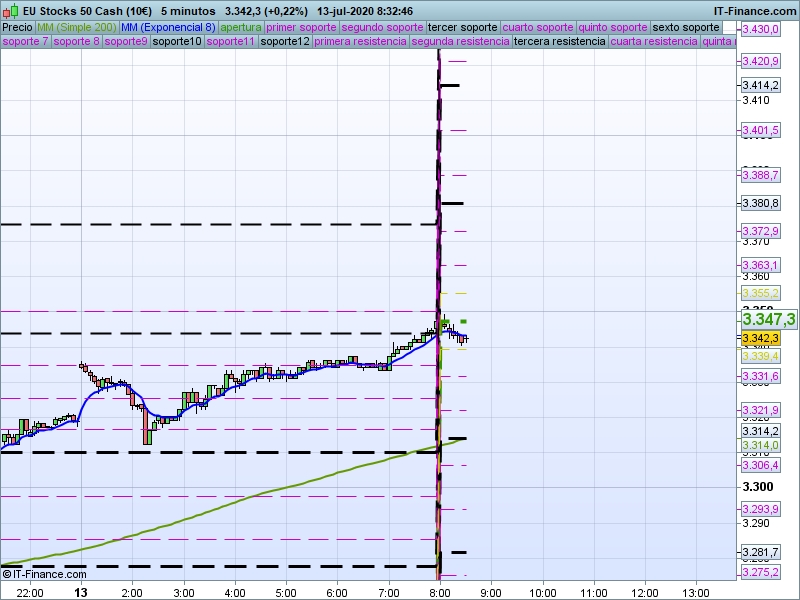Click the green 3.347,3 price tag
This screenshot has width=800, height=600.
768,319
